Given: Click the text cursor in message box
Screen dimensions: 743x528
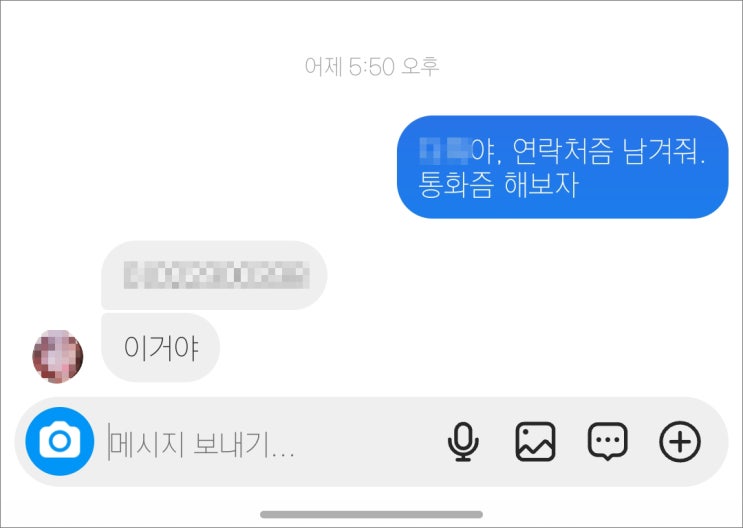Looking at the screenshot, I should 109,442.
